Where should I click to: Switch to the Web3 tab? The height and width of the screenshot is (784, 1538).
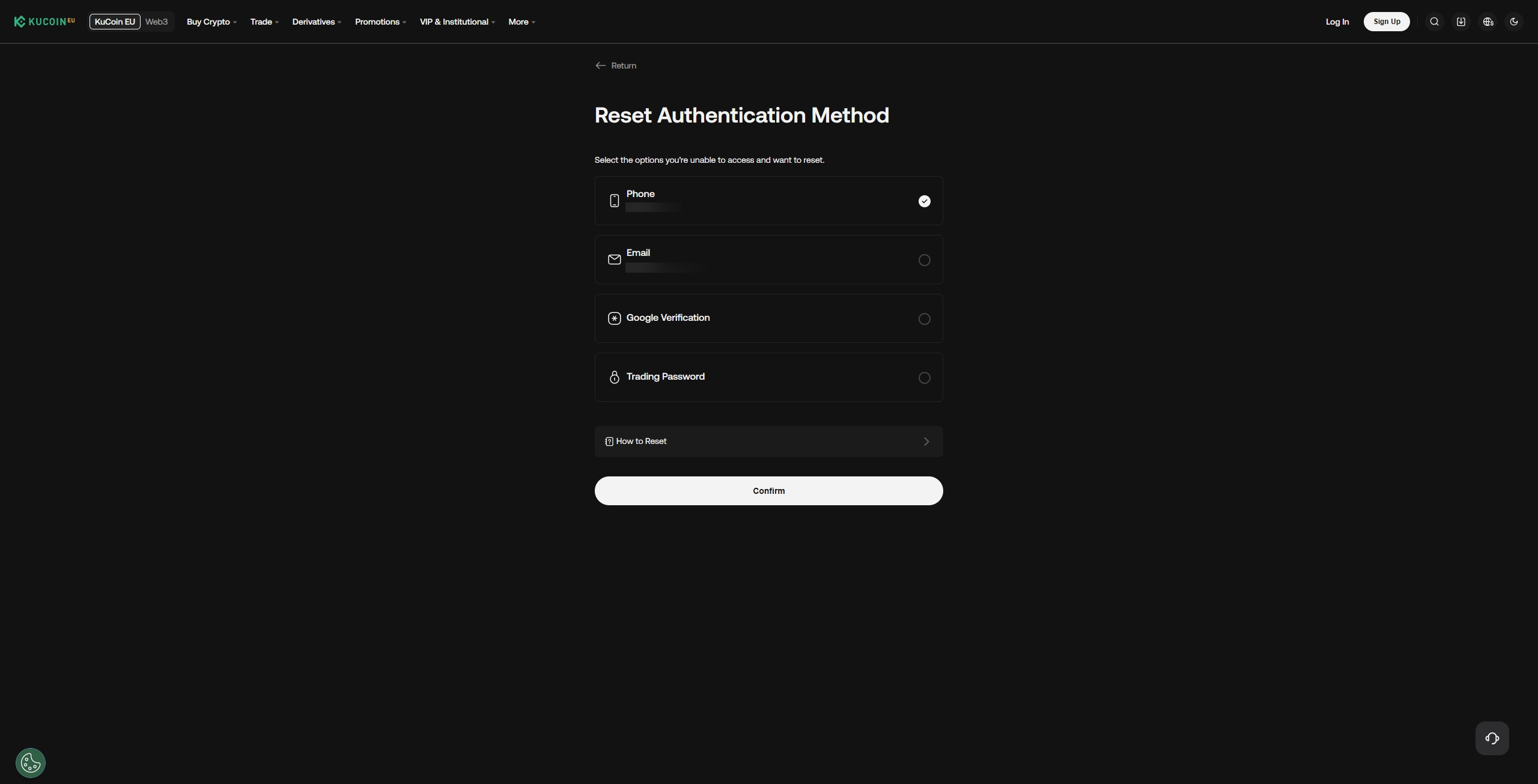pyautogui.click(x=156, y=22)
